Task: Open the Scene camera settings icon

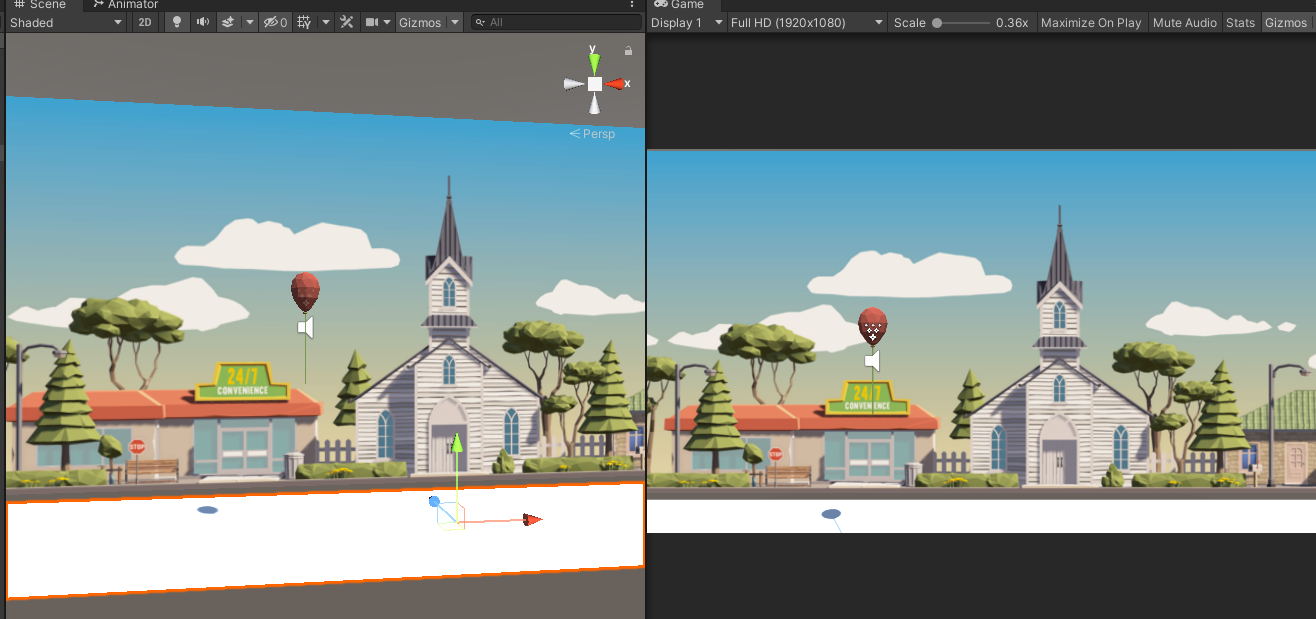Action: (372, 22)
